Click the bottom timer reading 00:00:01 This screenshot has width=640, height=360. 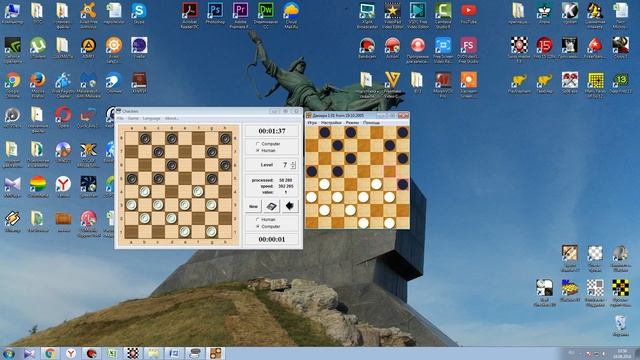pos(272,239)
